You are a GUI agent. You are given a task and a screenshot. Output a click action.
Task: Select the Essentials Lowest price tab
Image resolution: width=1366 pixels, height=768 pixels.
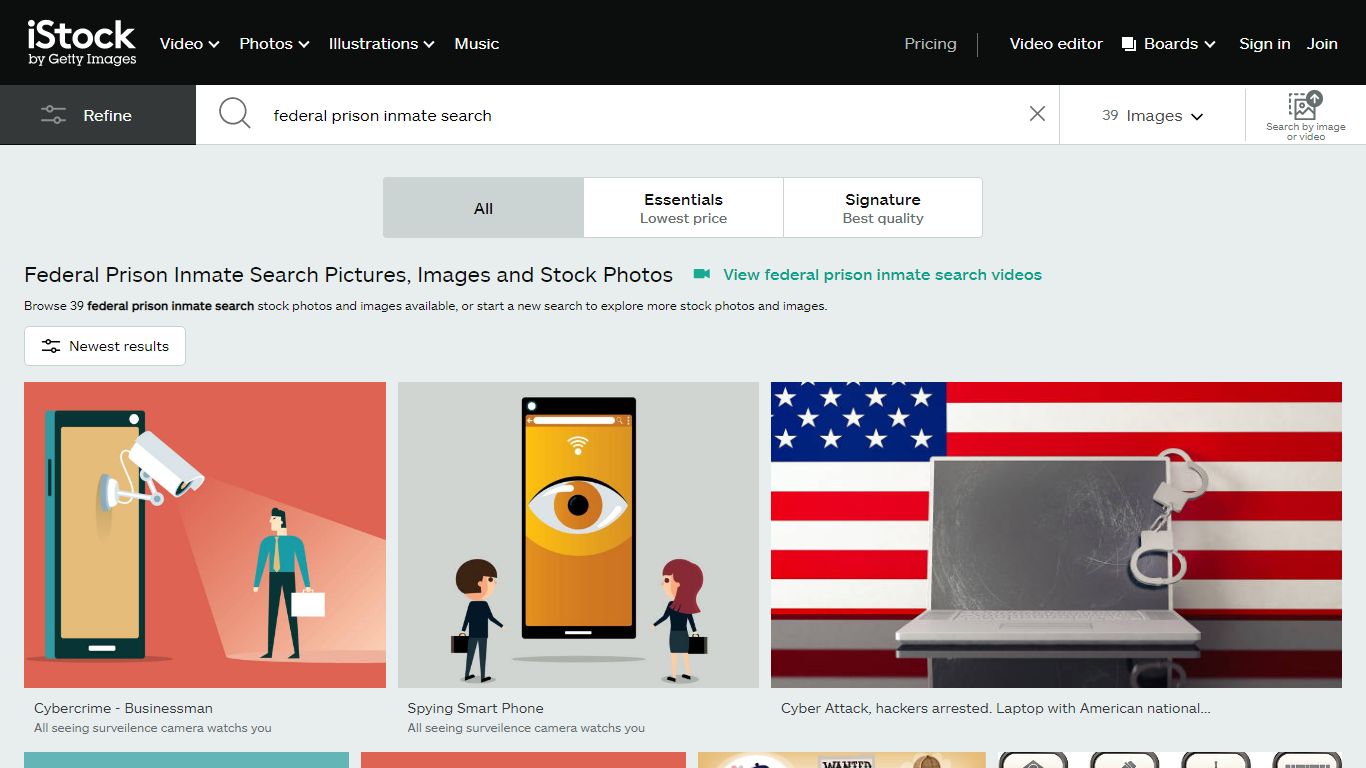[x=683, y=208]
